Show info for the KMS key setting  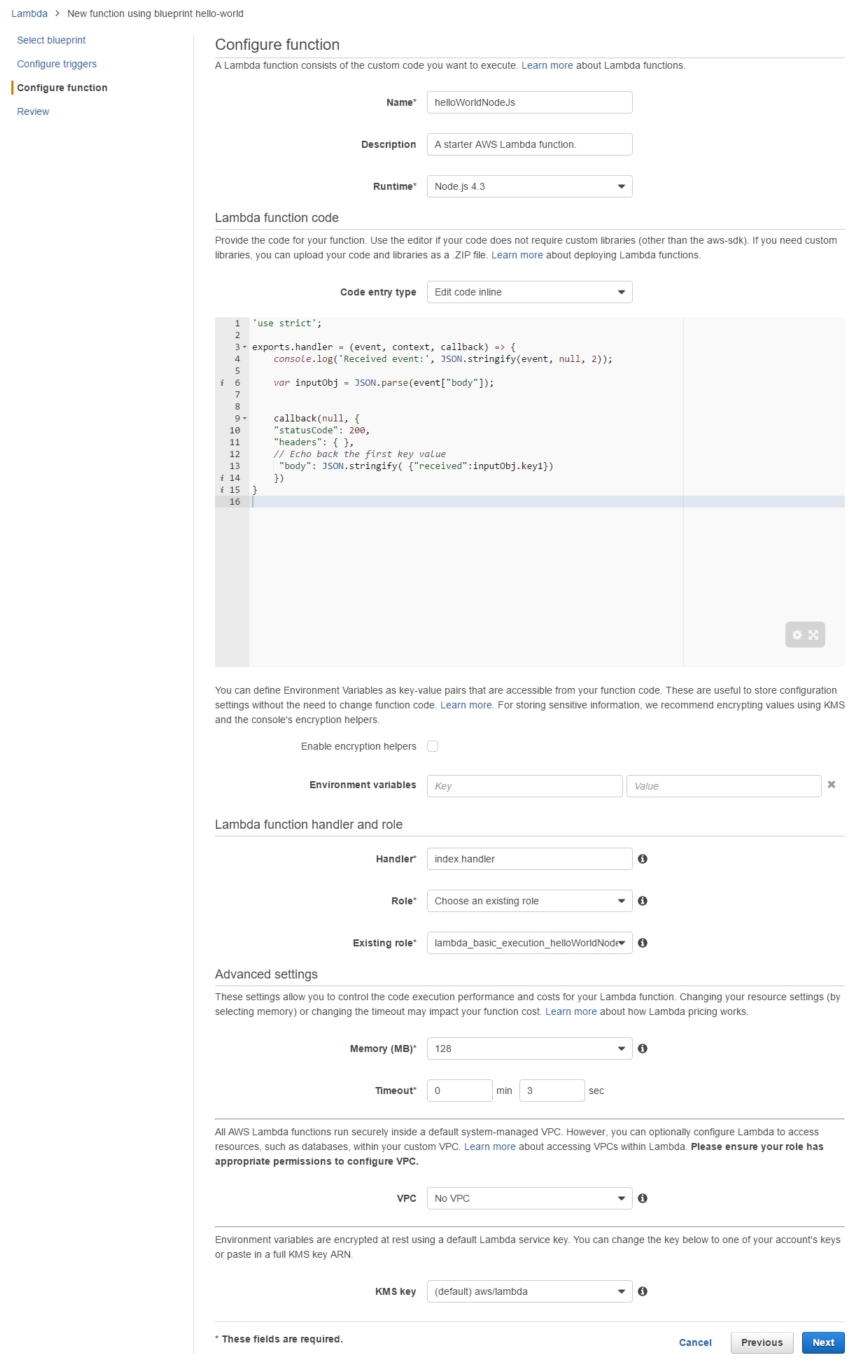[643, 1291]
